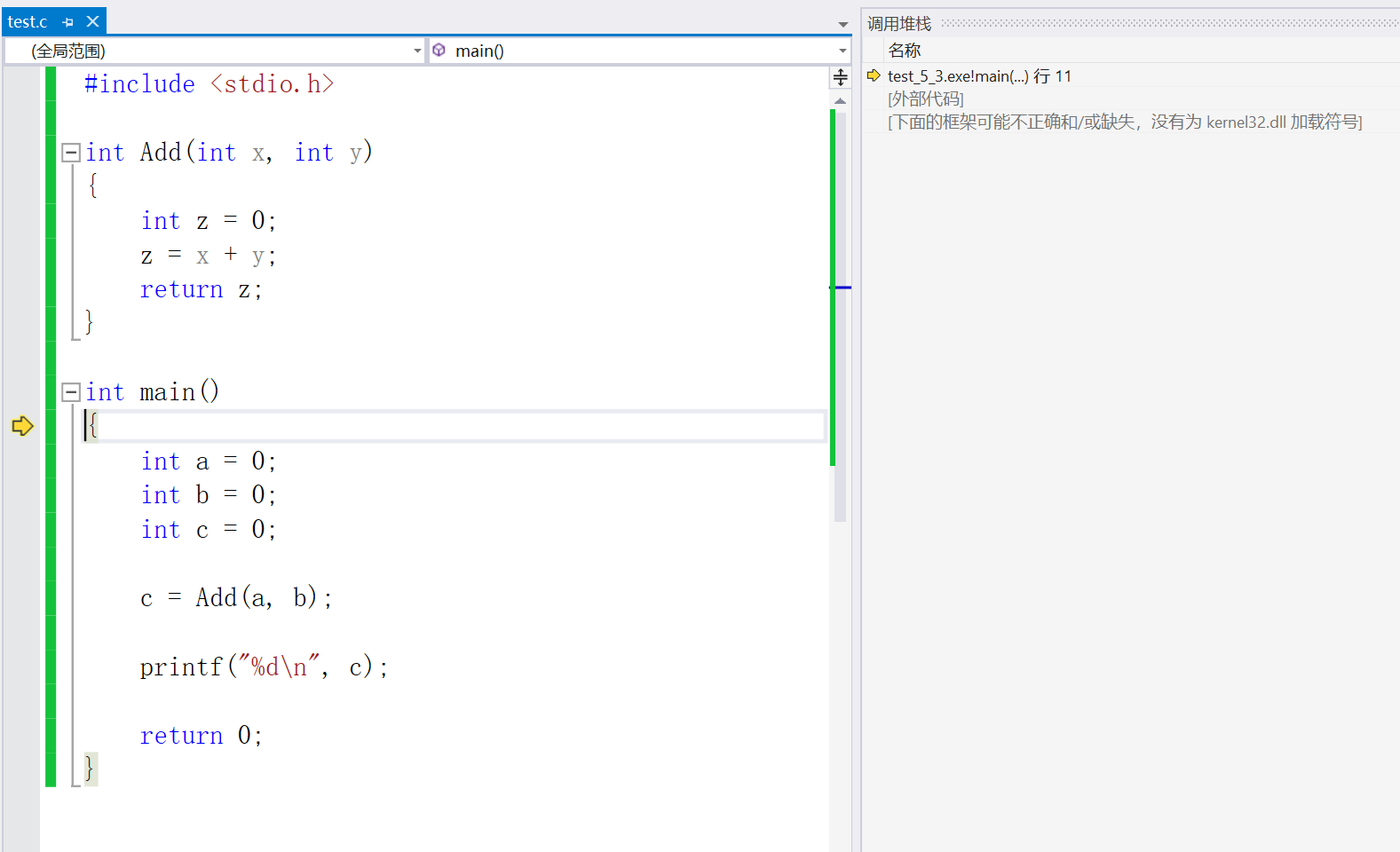Click the 名称 column header
The image size is (1400, 852).
(905, 51)
